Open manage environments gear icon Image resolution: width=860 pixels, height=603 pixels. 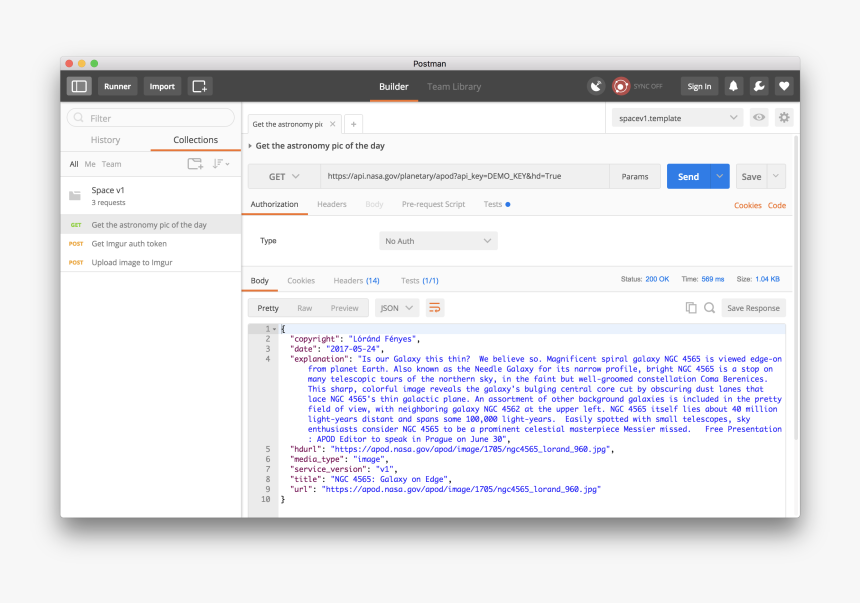point(784,117)
